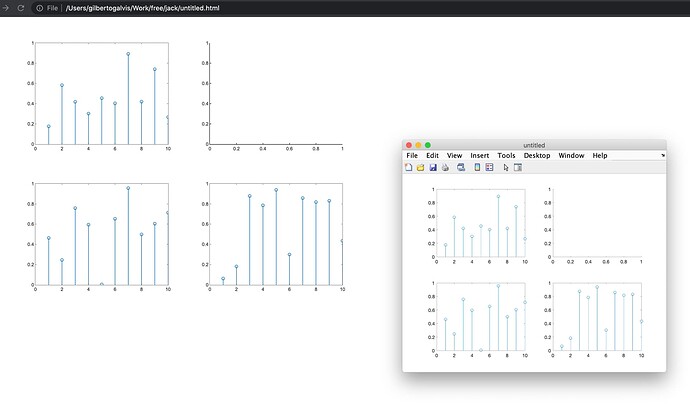Open the Window menu
Image resolution: width=690 pixels, height=417 pixels.
coord(571,155)
